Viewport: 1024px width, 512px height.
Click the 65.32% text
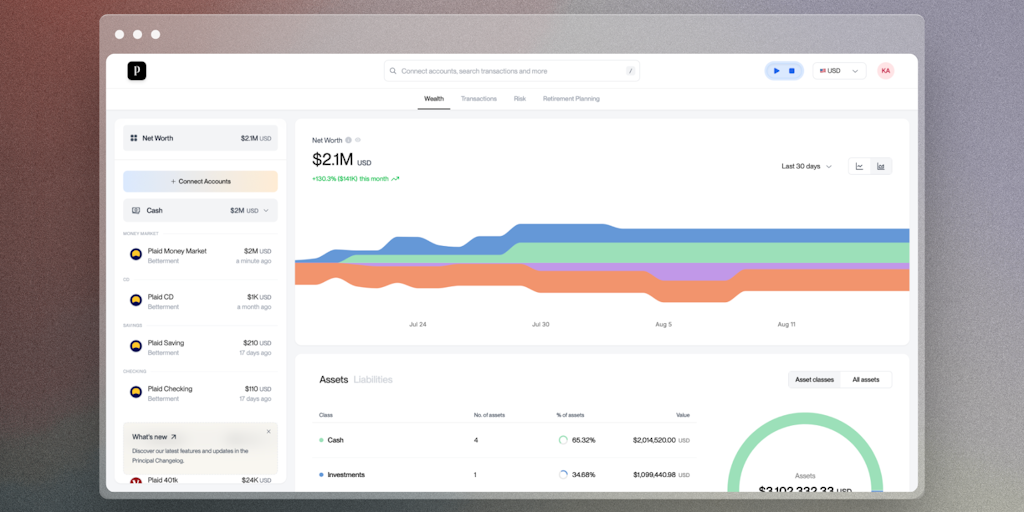point(583,440)
